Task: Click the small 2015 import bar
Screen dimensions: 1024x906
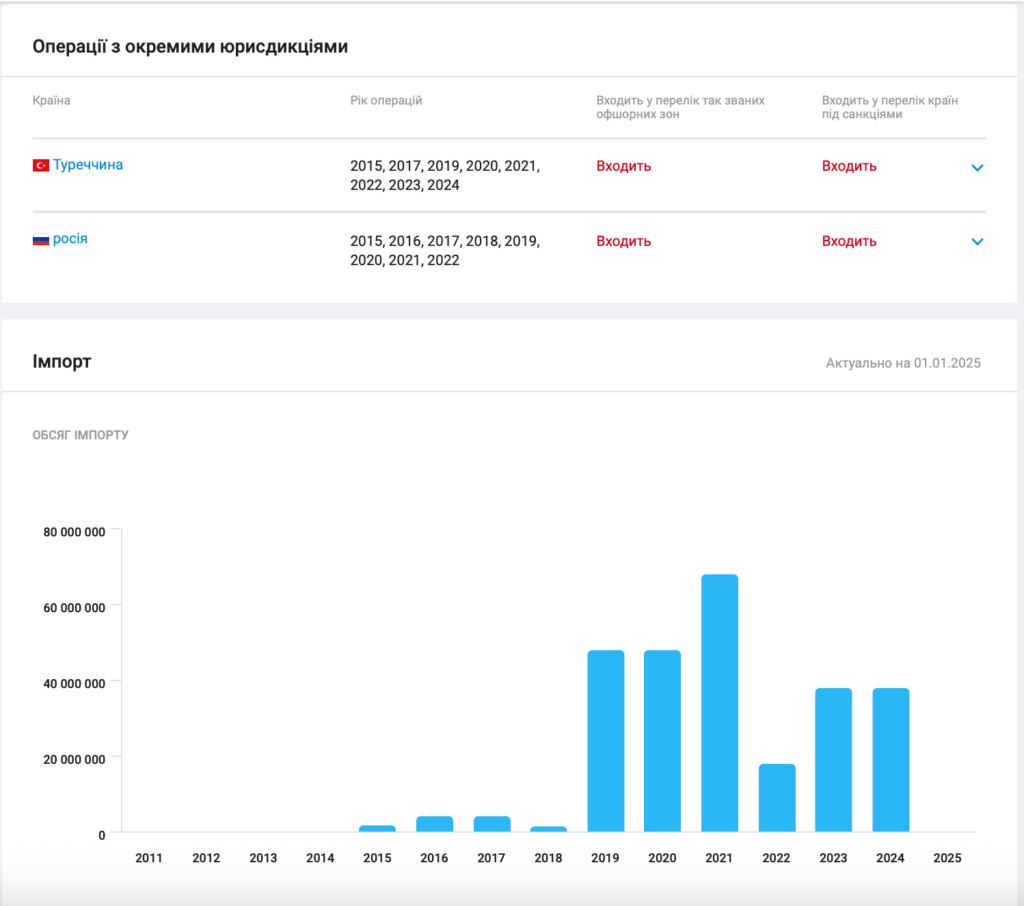Action: 377,828
